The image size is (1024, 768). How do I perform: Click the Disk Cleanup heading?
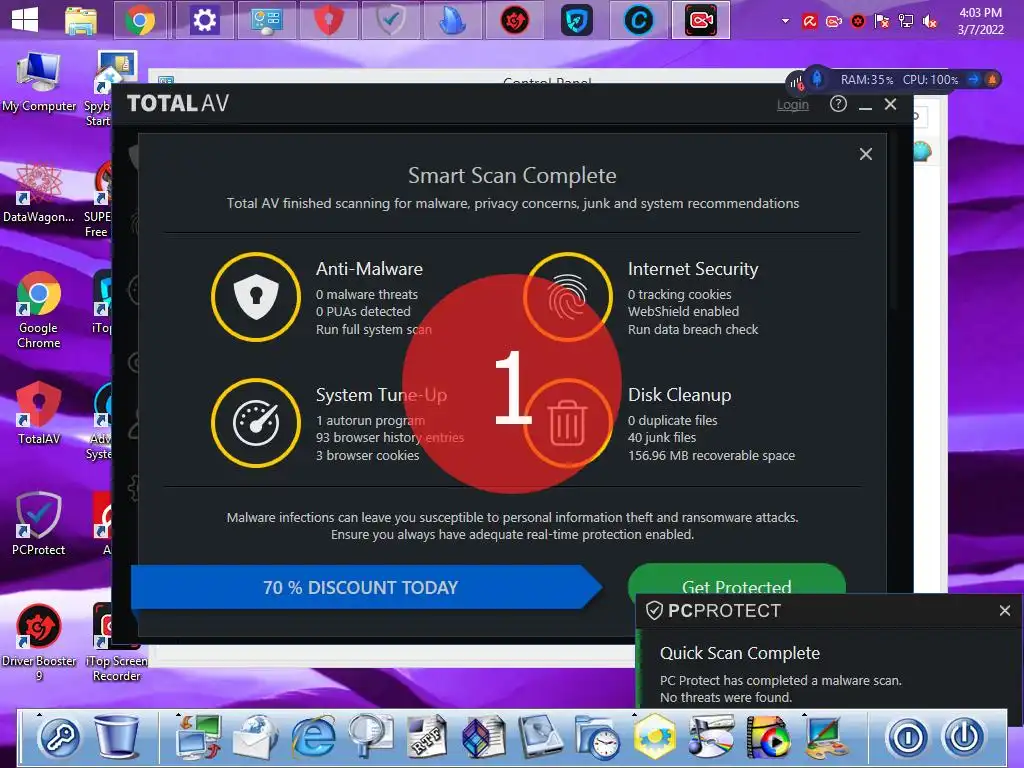pos(679,395)
